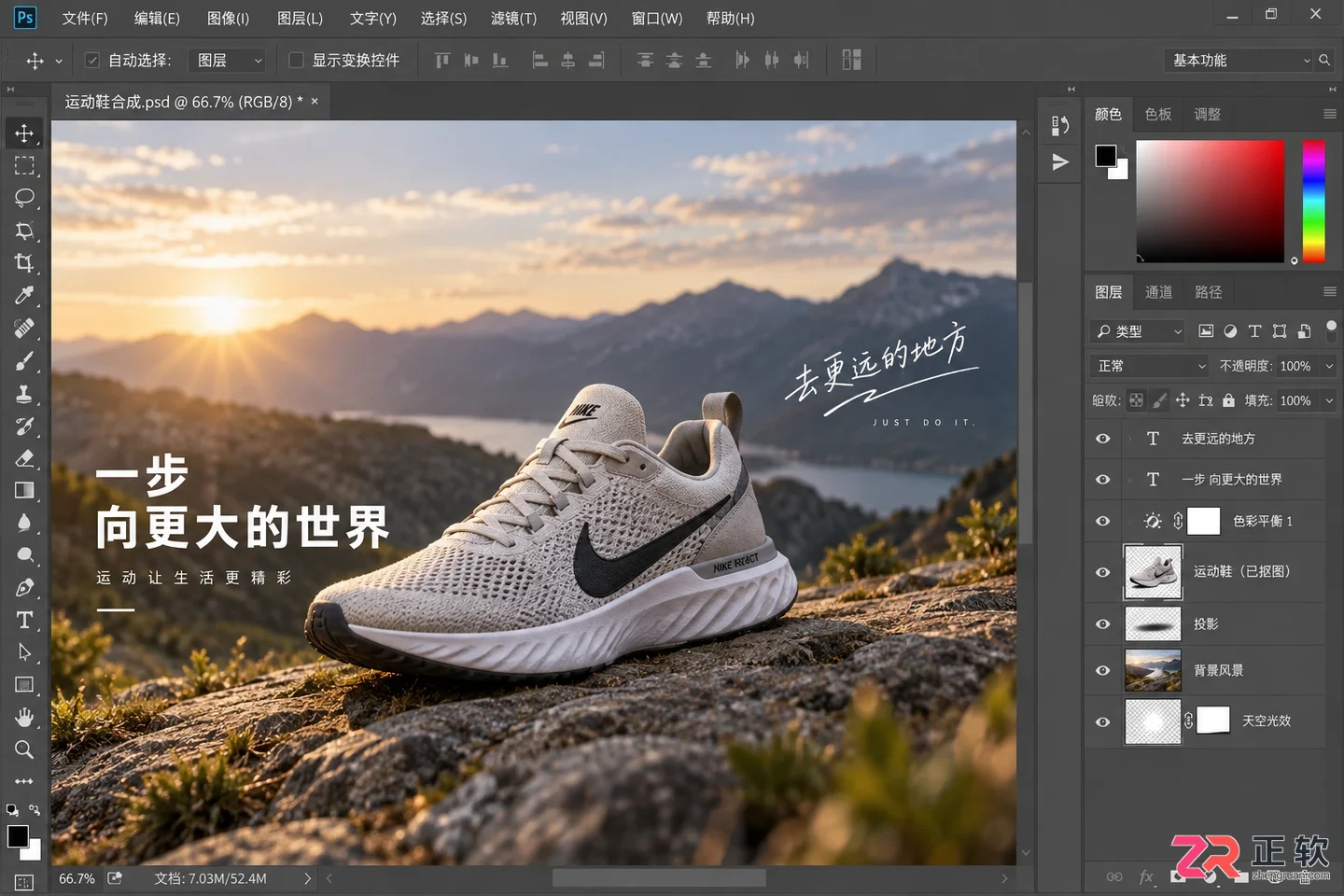This screenshot has width=1344, height=896.
Task: Open the 窗口(W) menu
Action: coord(657,18)
